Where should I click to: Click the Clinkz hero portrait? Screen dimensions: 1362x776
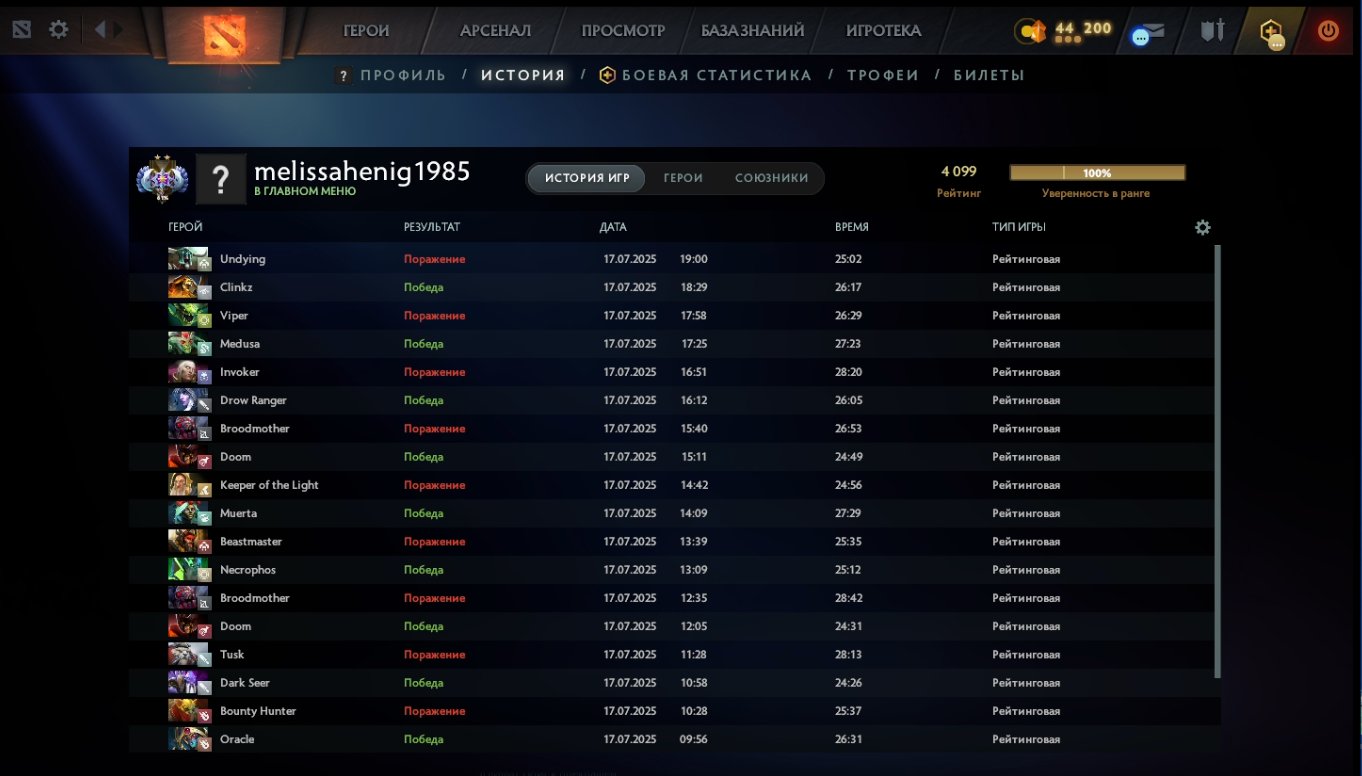pos(189,287)
